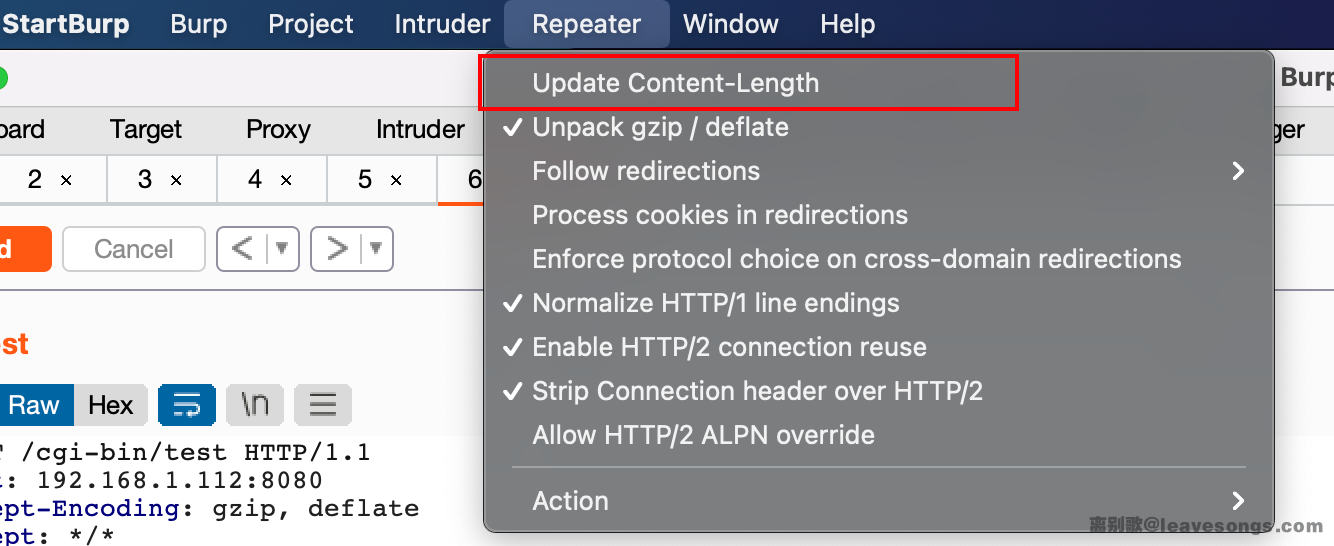
Task: Open the request editor hamburger menu icon
Action: click(323, 405)
